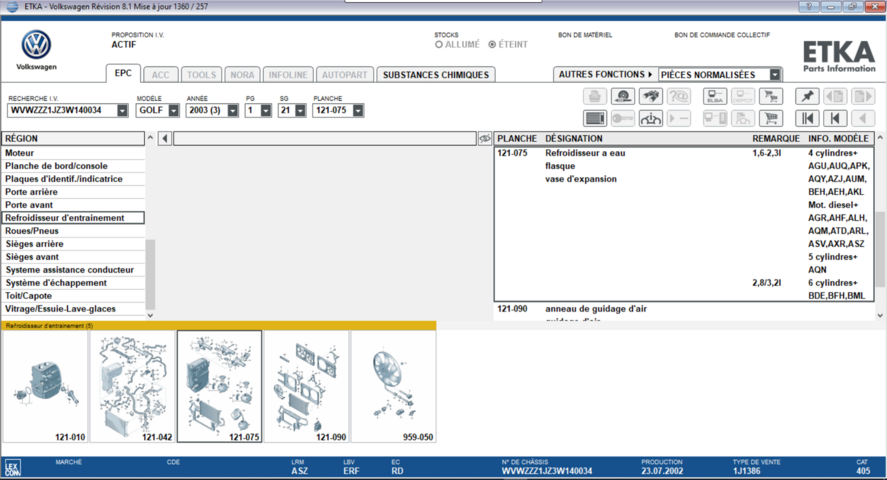Viewport: 887px width, 480px height.
Task: Click the left arrow beside the illustration bar
Action: [165, 139]
